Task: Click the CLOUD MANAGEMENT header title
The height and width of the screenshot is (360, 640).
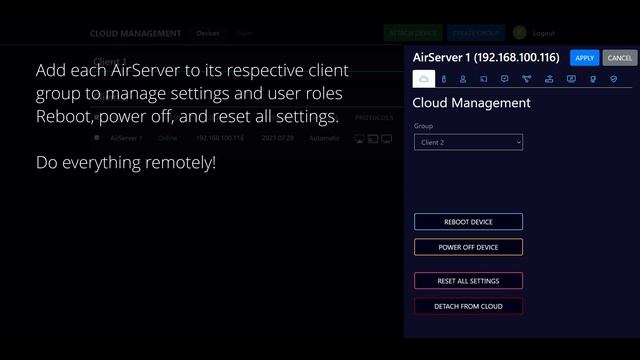Action: pyautogui.click(x=136, y=33)
